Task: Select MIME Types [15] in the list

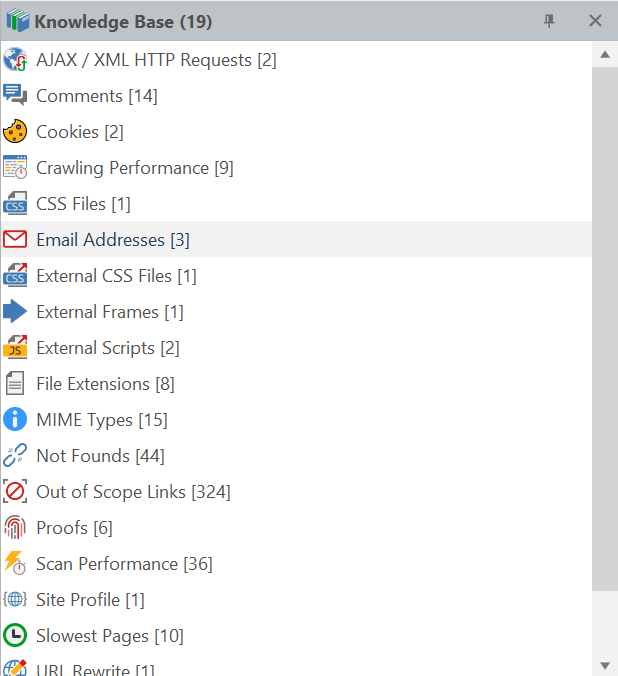Action: click(101, 420)
